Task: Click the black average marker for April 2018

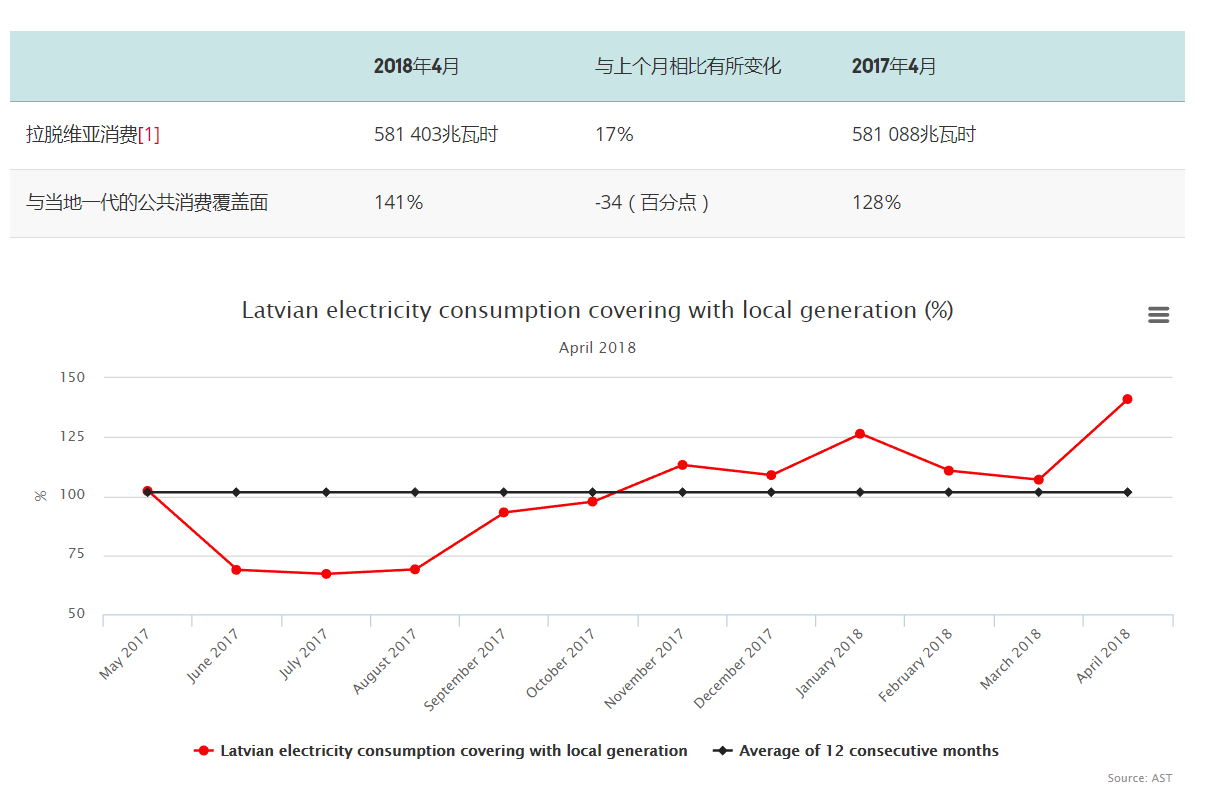Action: (x=1127, y=492)
